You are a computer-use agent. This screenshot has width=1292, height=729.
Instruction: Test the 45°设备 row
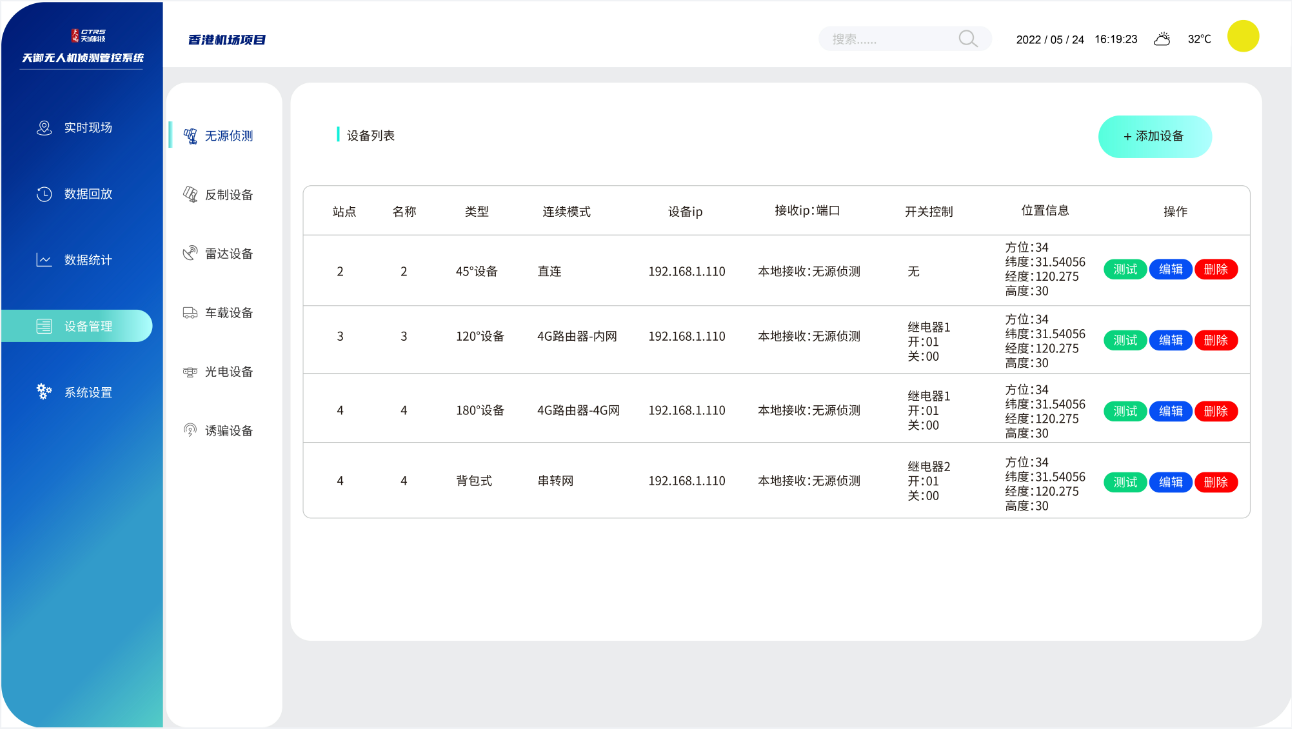click(1125, 269)
